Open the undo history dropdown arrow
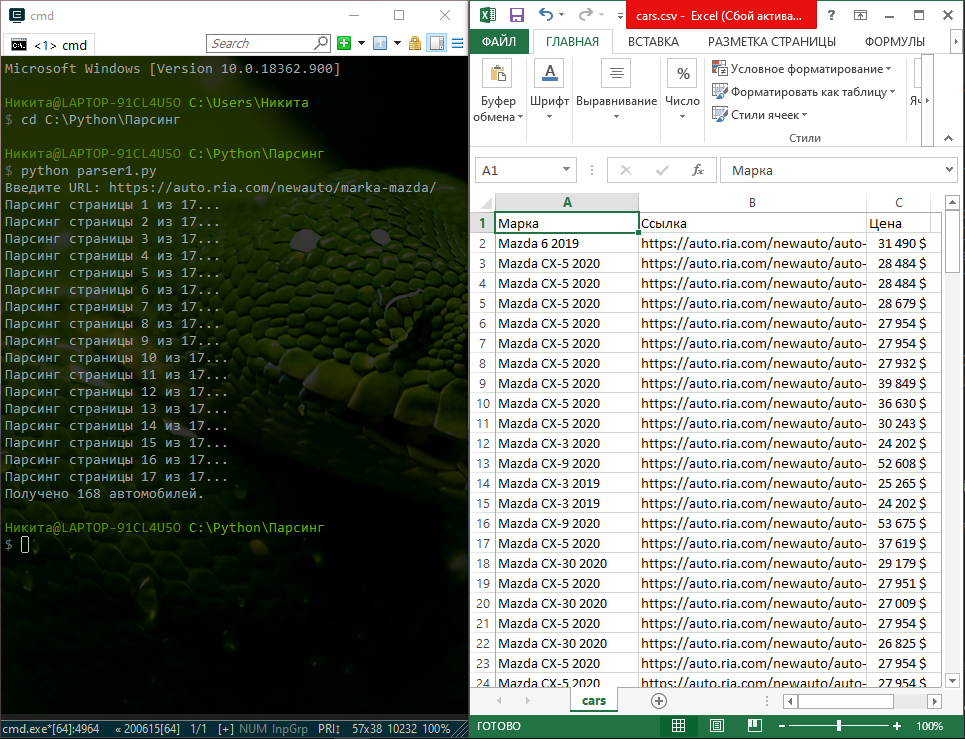Image resolution: width=965 pixels, height=739 pixels. [561, 15]
